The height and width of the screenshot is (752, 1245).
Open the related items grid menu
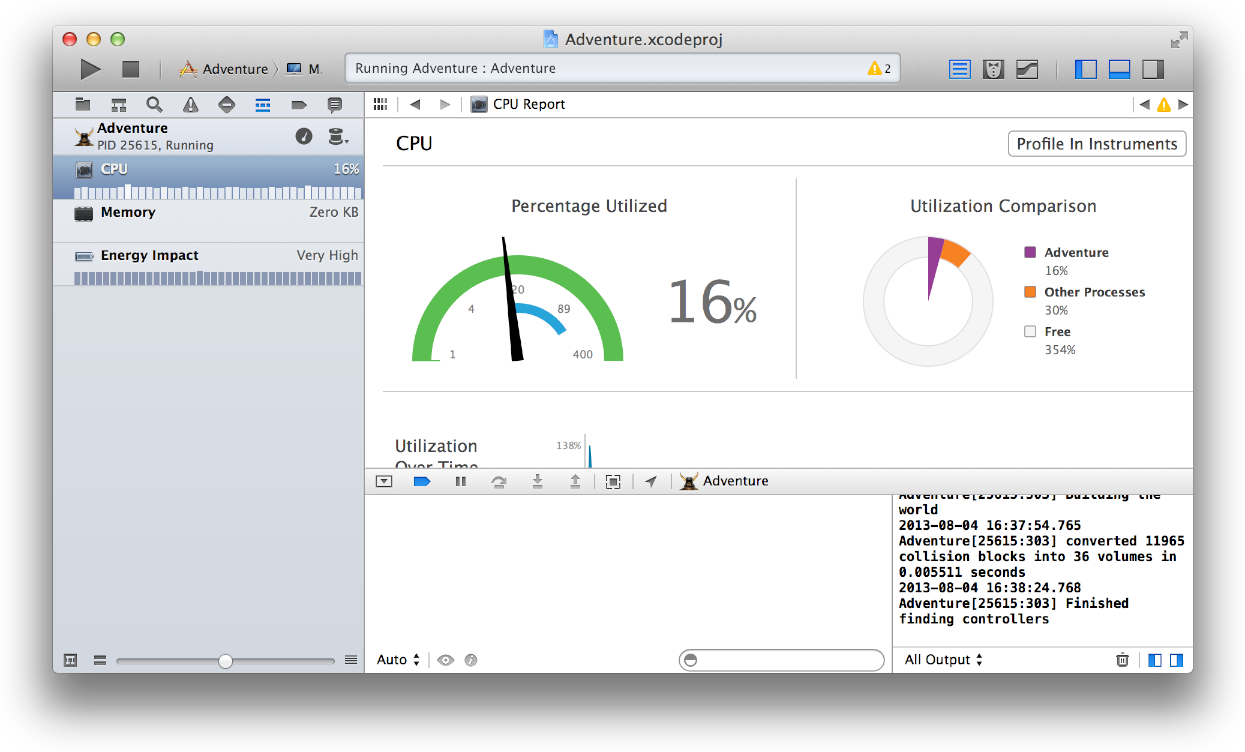(x=380, y=104)
